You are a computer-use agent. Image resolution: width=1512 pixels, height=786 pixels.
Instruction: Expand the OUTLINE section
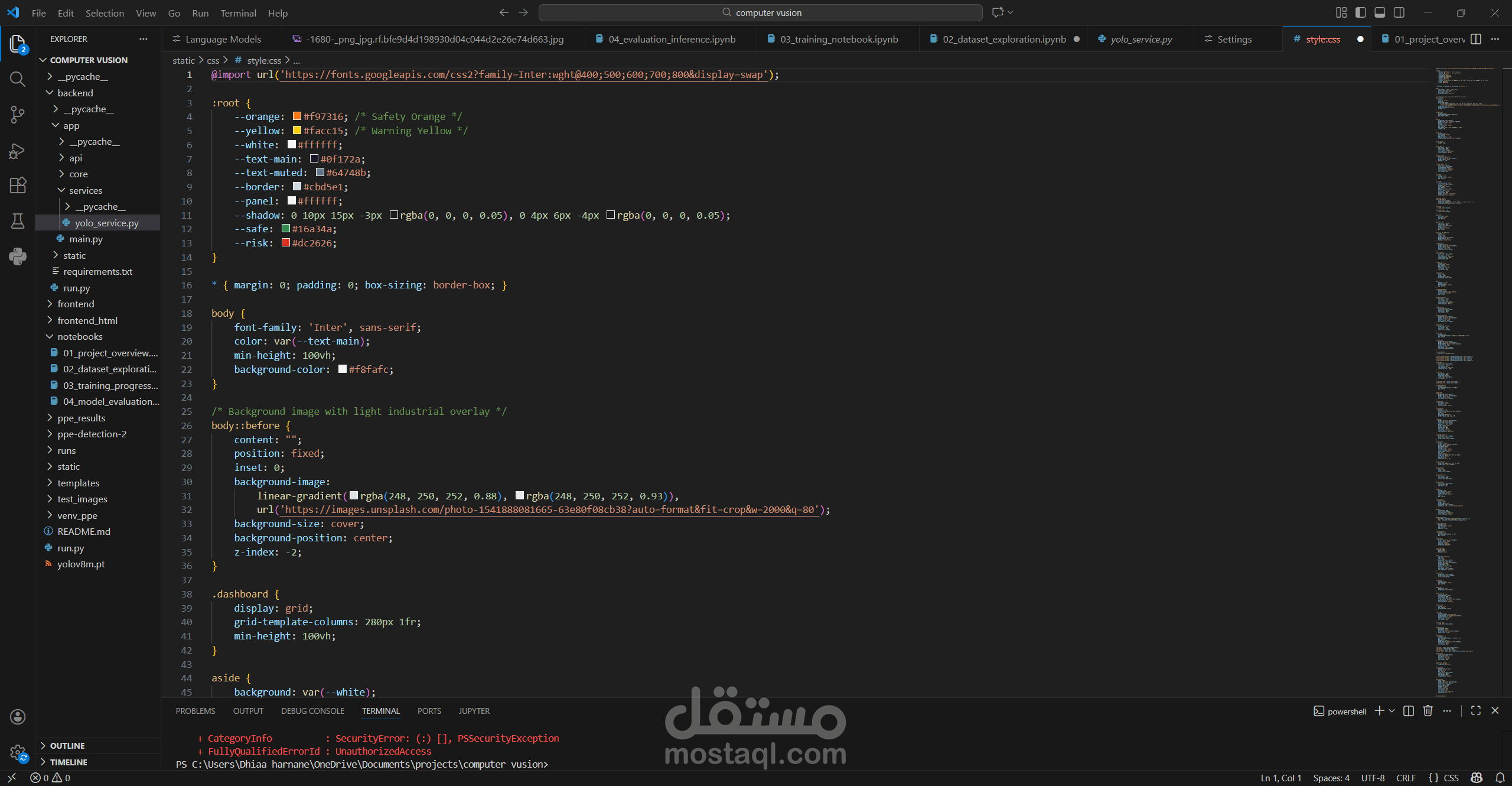(67, 746)
